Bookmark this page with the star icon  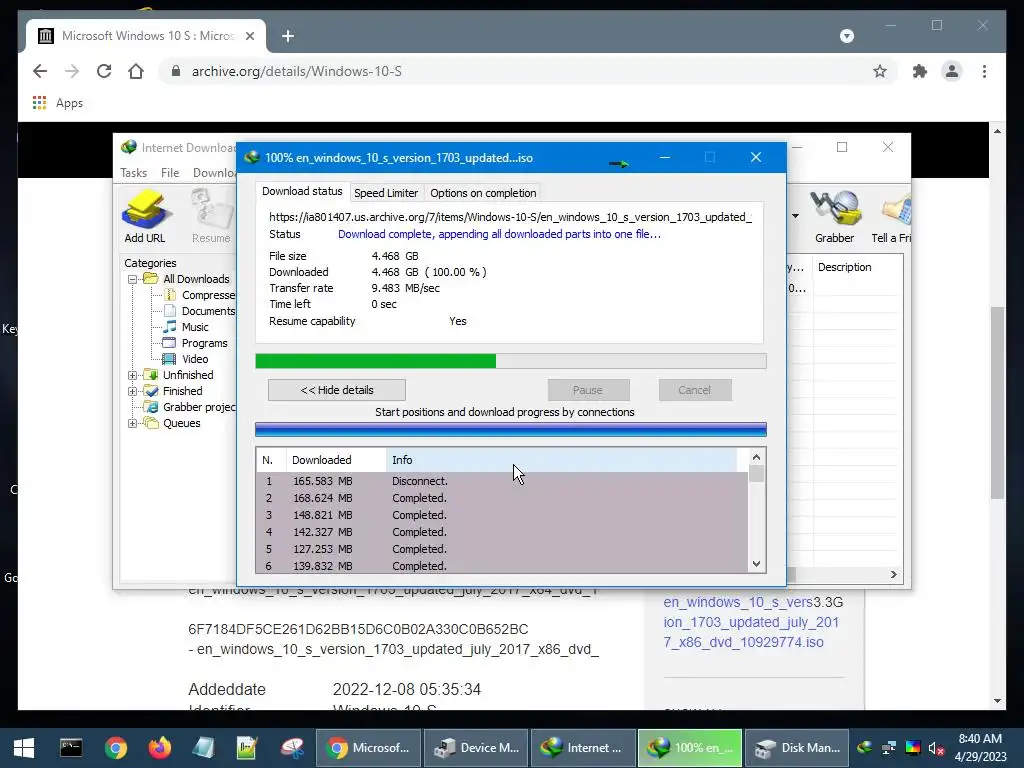[880, 71]
